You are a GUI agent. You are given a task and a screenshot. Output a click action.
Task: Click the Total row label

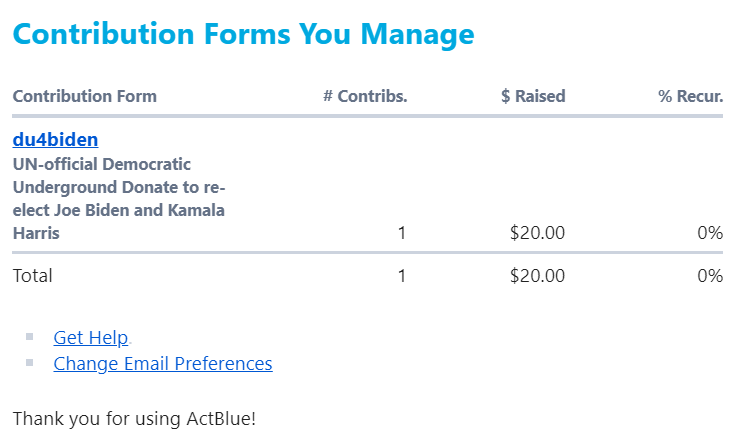[x=33, y=276]
